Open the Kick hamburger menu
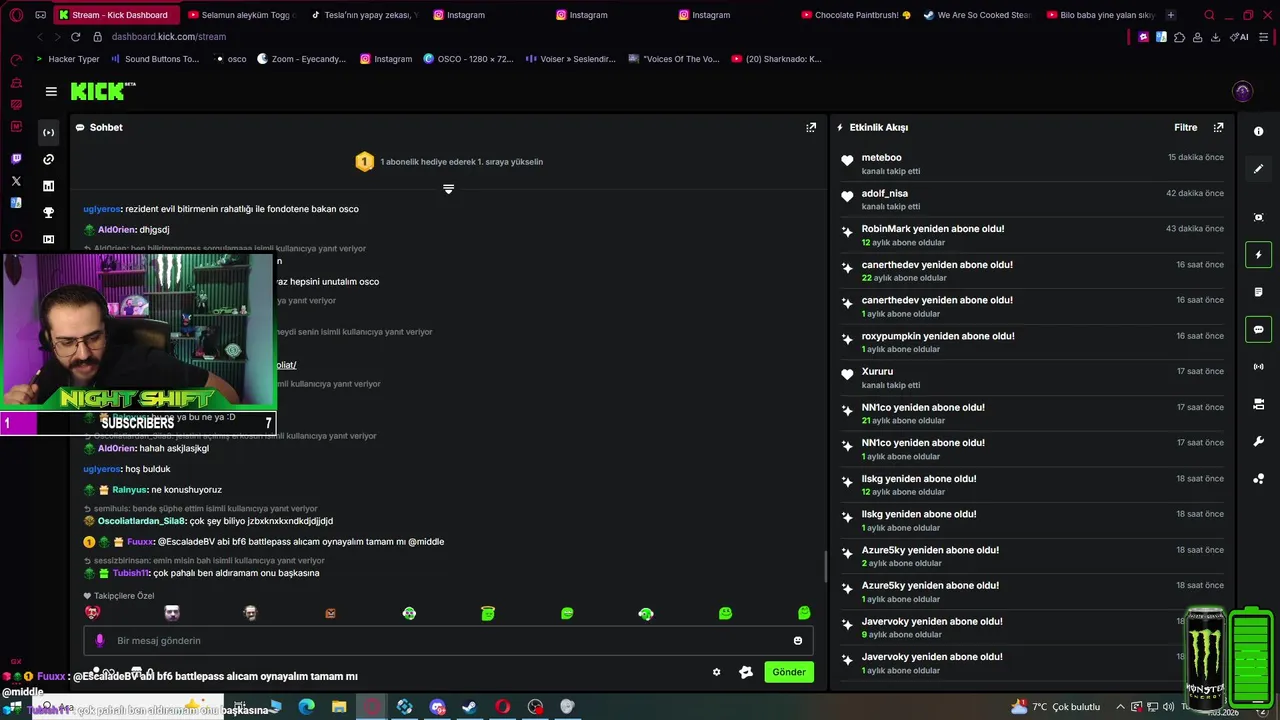This screenshot has height=720, width=1280. pos(51,92)
